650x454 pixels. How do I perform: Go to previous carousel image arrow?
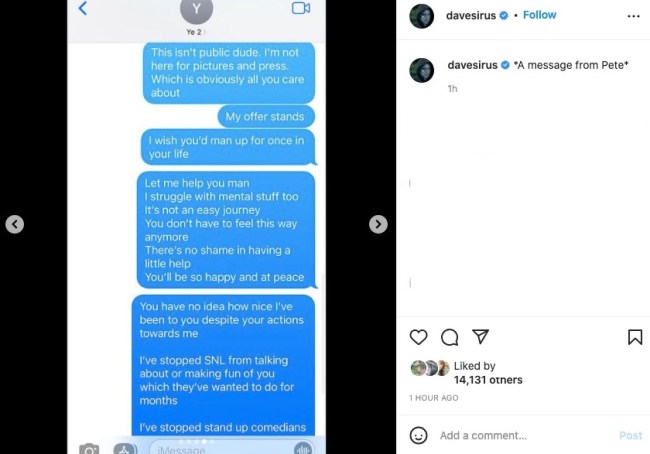point(15,224)
